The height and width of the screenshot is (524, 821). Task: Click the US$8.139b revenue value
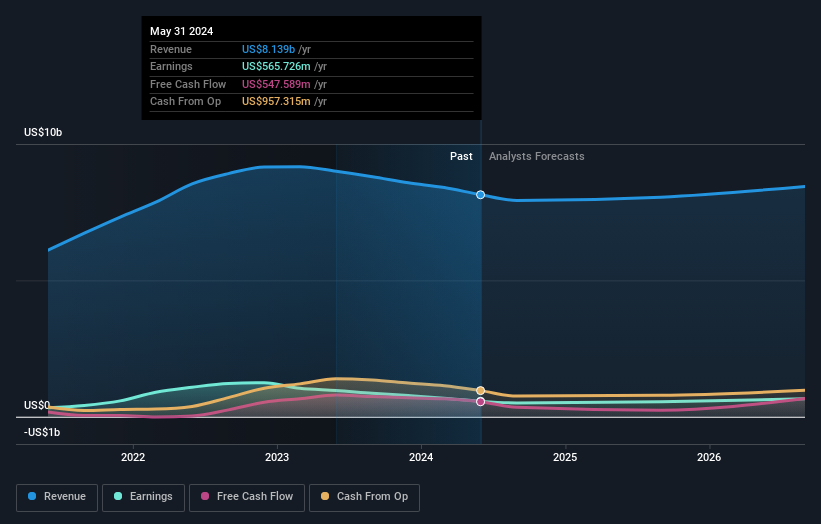(269, 49)
